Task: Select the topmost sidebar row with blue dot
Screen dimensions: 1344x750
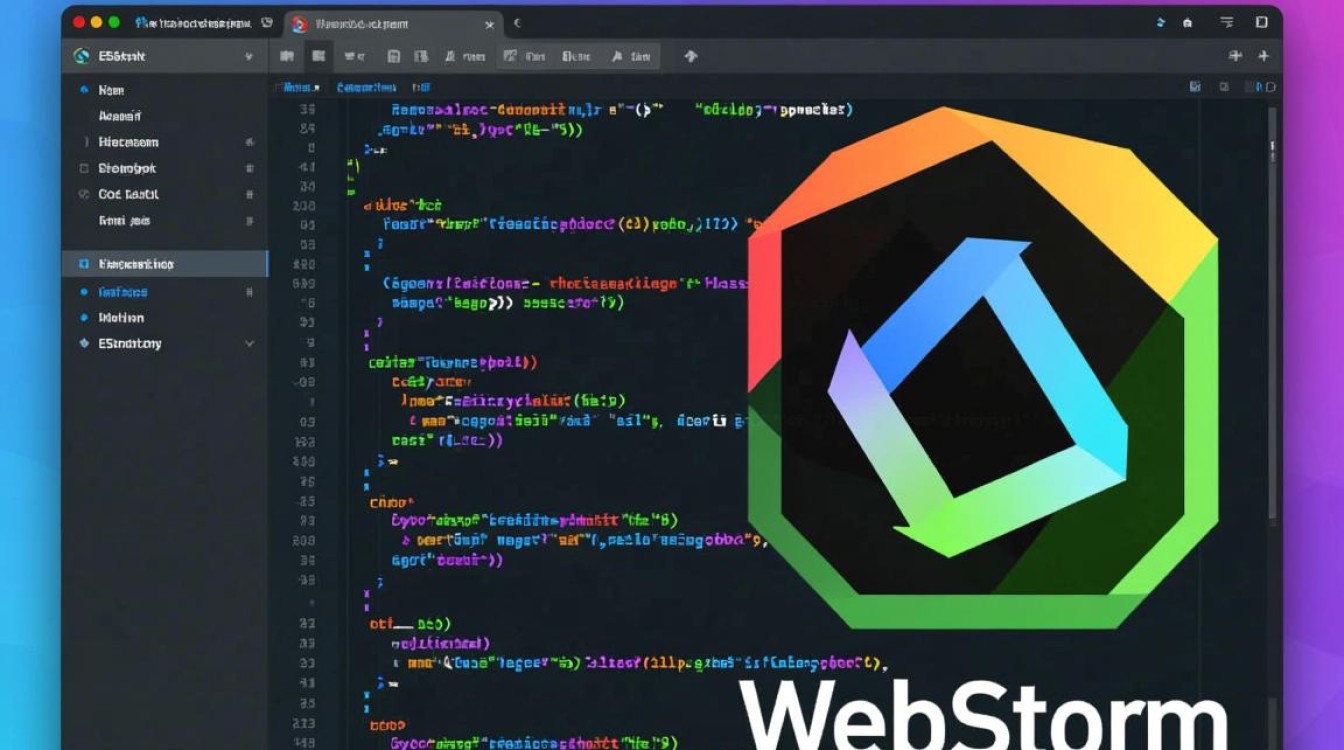Action: [165, 90]
